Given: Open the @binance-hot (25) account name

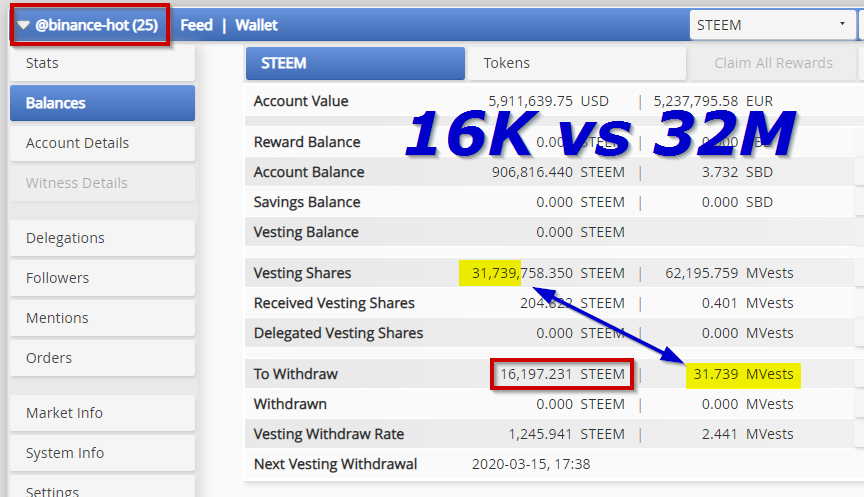Looking at the screenshot, I should pyautogui.click(x=96, y=25).
